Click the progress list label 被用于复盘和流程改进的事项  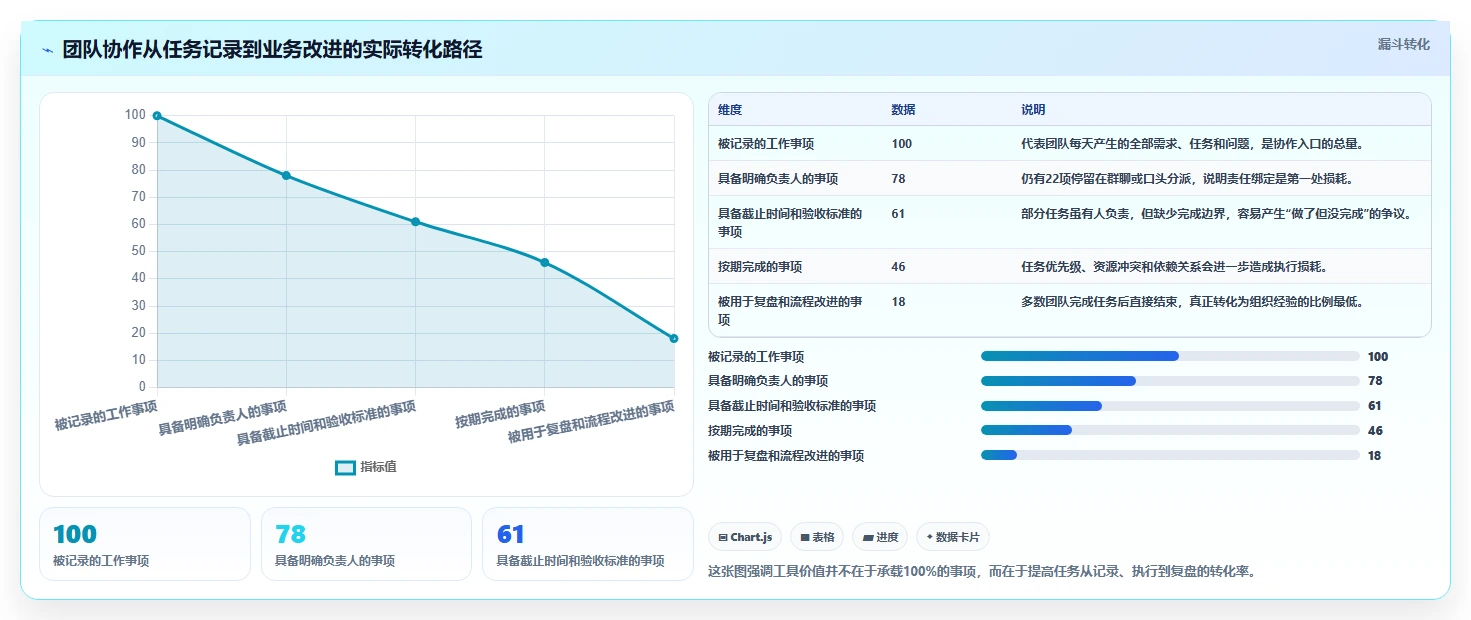786,456
